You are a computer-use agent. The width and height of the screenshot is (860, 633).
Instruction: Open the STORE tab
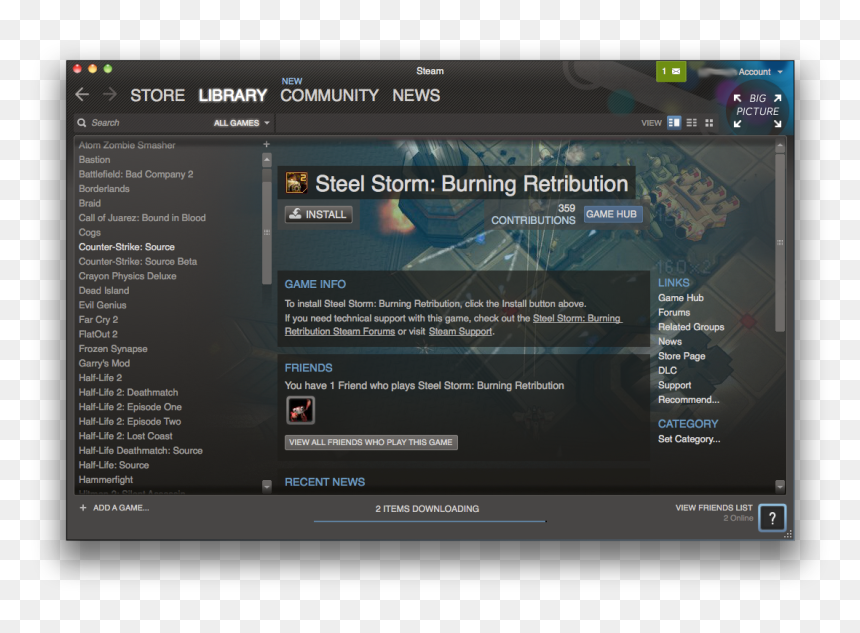tap(157, 95)
